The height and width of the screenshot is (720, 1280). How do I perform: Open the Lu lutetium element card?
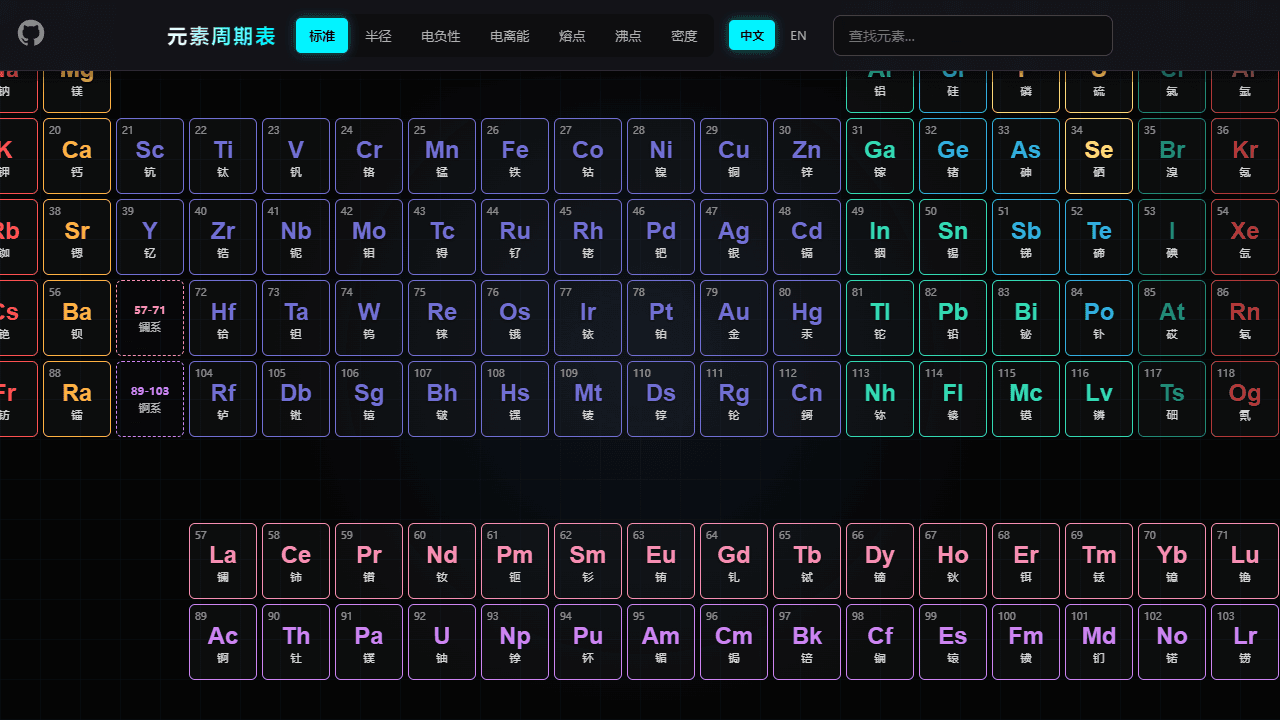coord(1245,561)
